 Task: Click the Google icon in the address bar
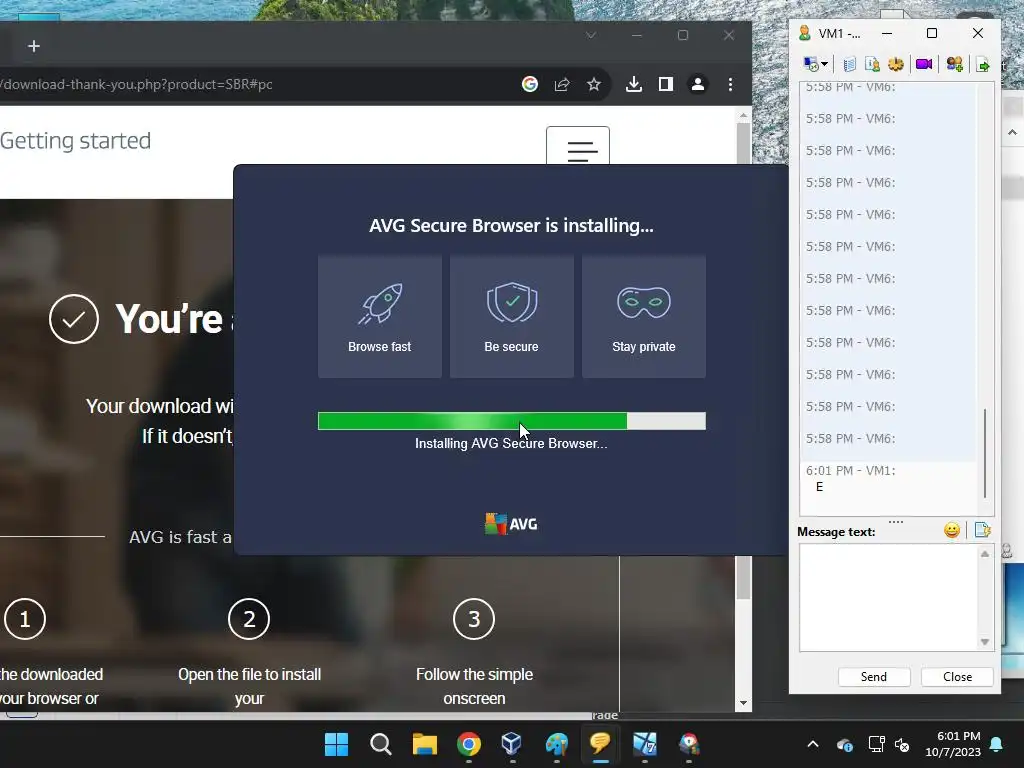(530, 84)
